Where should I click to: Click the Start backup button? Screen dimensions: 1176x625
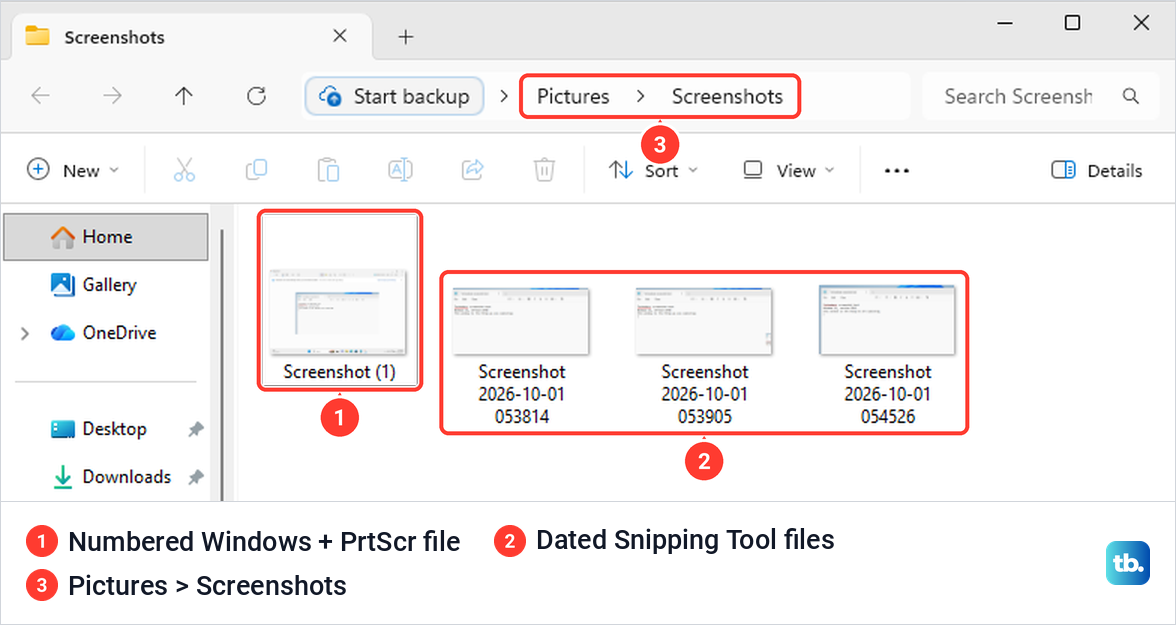pyautogui.click(x=394, y=96)
